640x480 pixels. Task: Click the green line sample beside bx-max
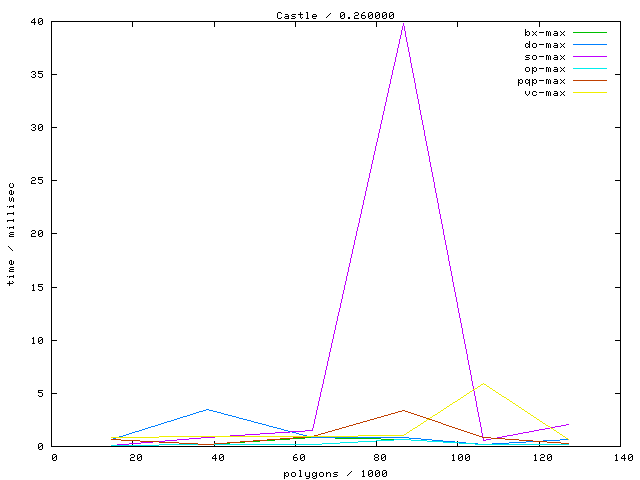(590, 33)
